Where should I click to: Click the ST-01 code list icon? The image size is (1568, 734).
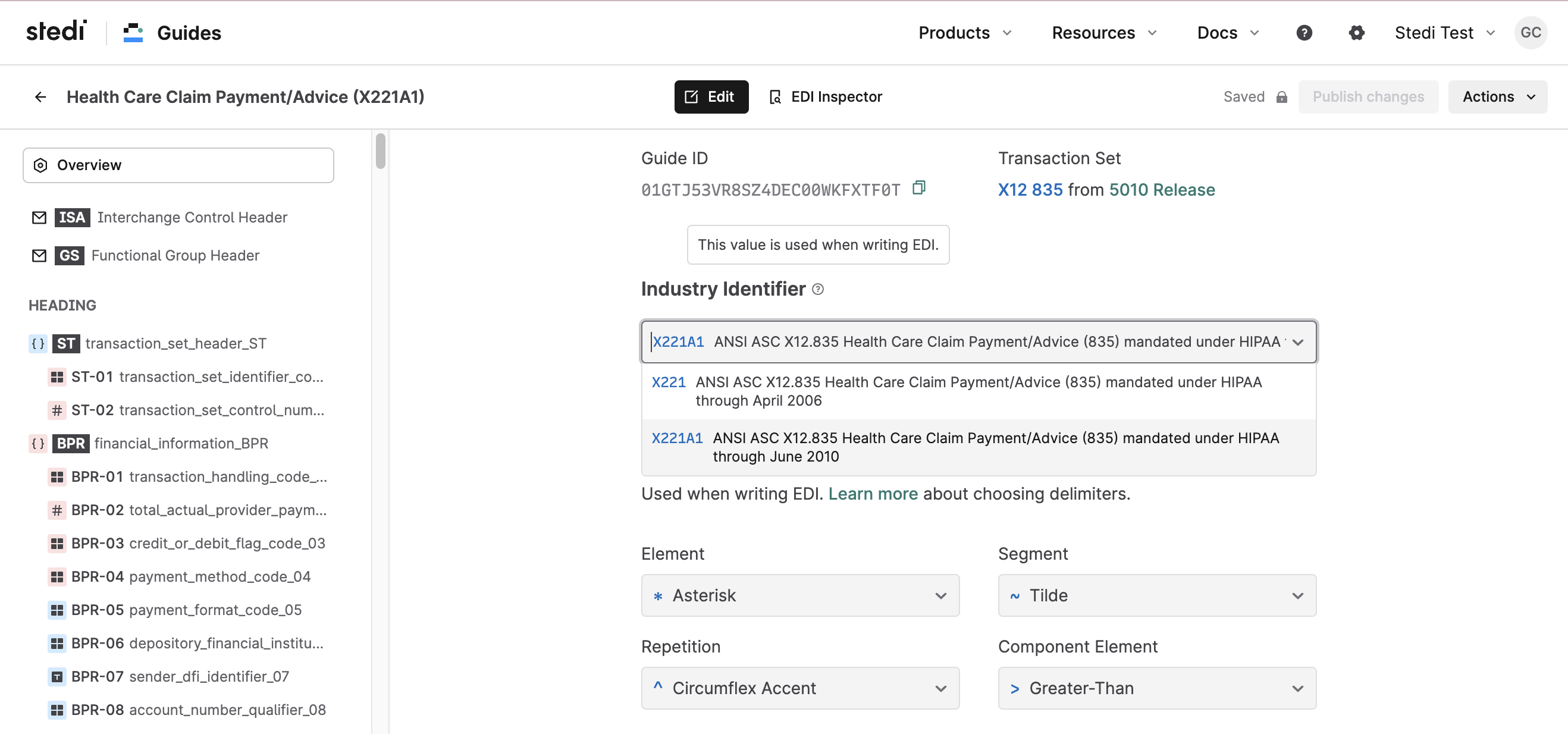coord(57,377)
